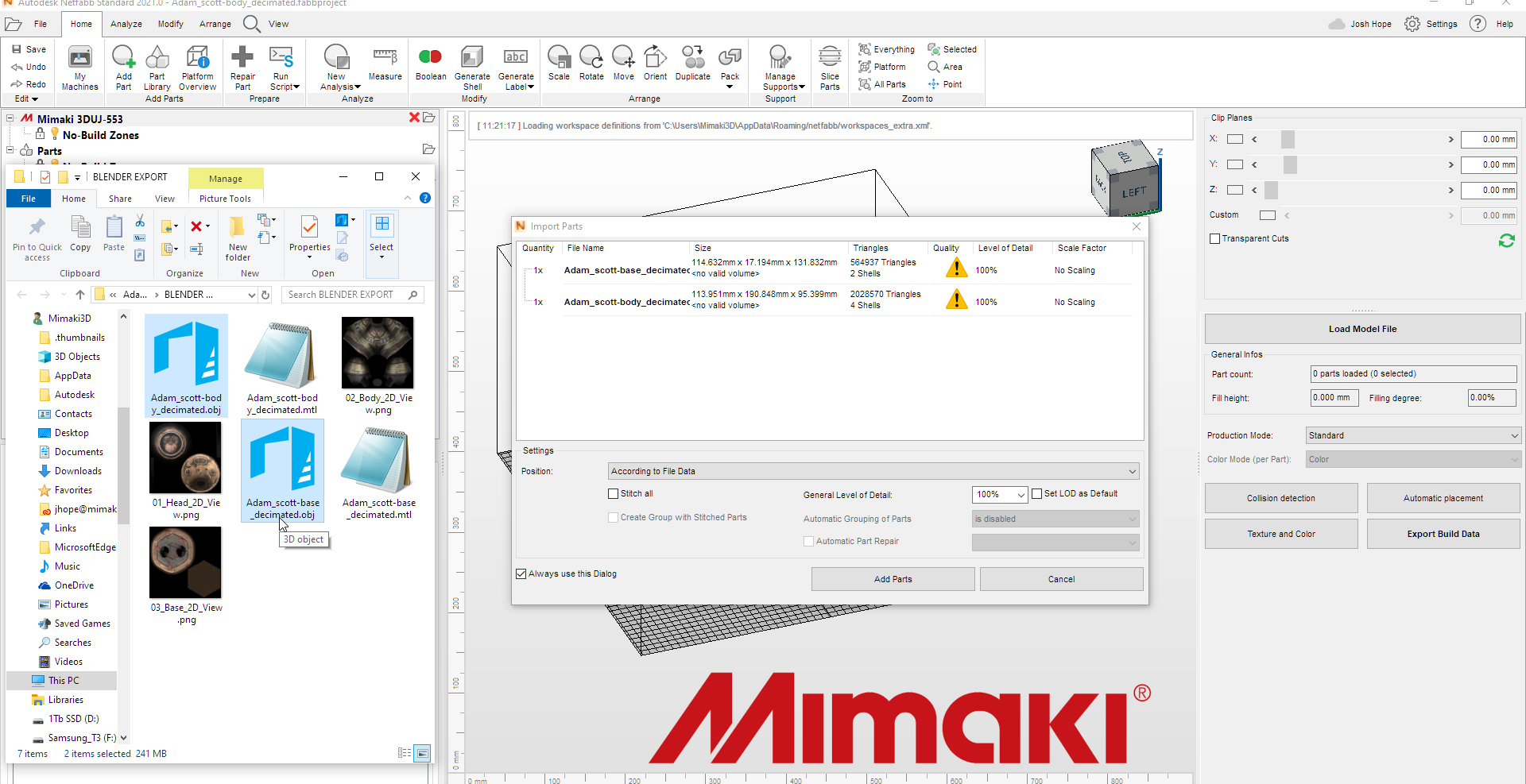Click the search magnifier icon in menu bar

(251, 24)
